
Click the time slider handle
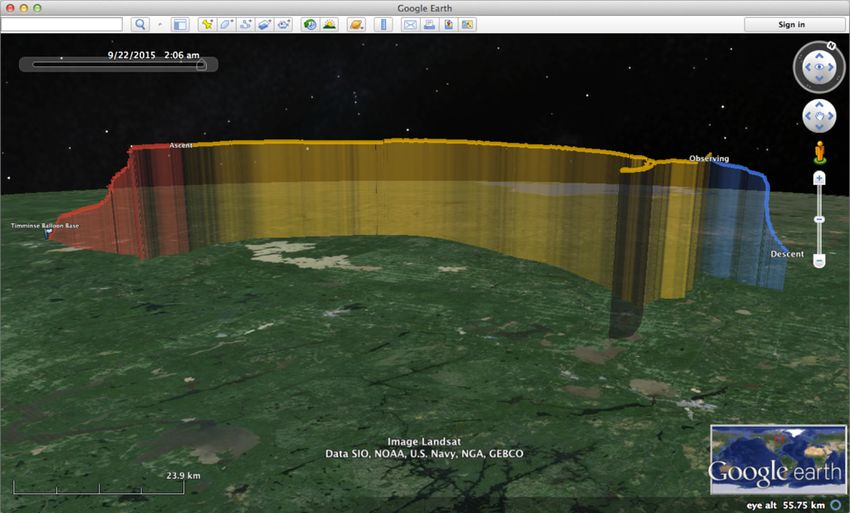(x=201, y=65)
